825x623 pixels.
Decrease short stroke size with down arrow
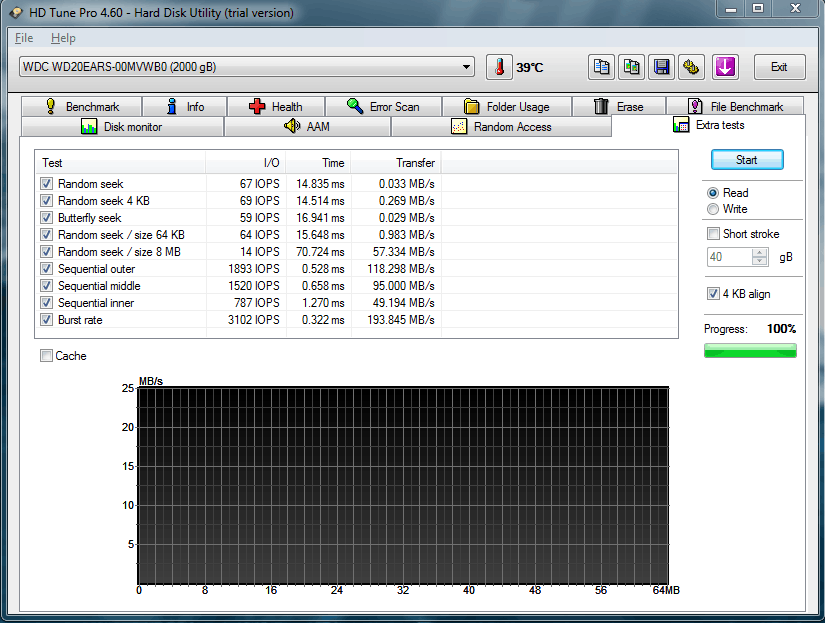pos(760,262)
